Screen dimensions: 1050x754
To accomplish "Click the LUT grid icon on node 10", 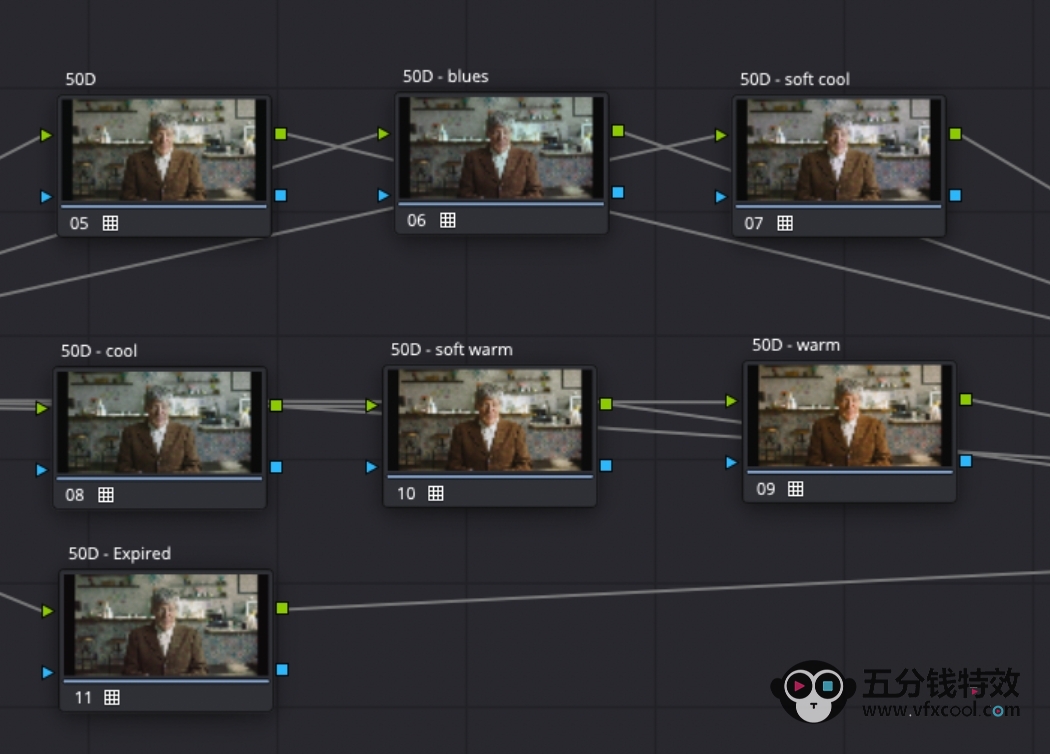I will (x=436, y=494).
